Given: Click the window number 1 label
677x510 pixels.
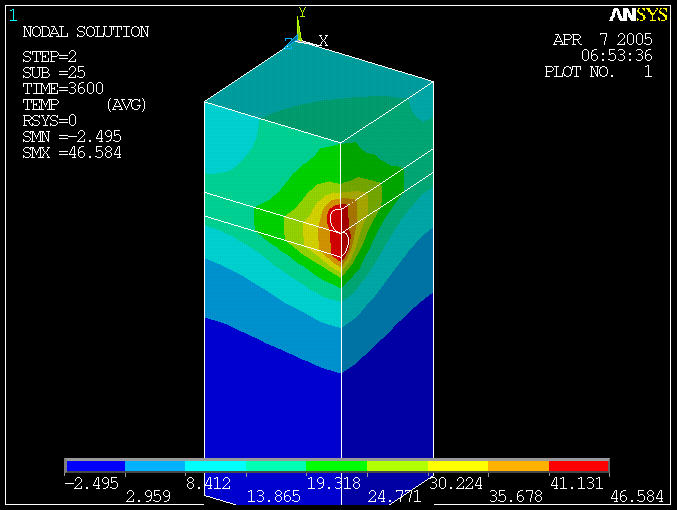Looking at the screenshot, I should [x=13, y=16].
